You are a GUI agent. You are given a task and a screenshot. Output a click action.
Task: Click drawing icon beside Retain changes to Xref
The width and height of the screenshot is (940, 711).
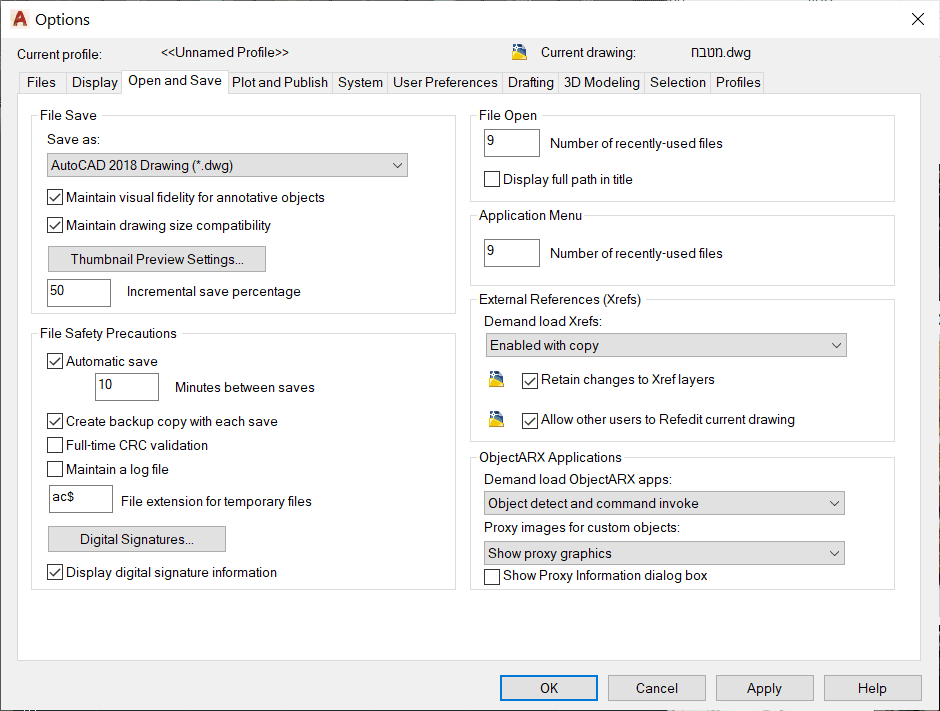point(497,380)
